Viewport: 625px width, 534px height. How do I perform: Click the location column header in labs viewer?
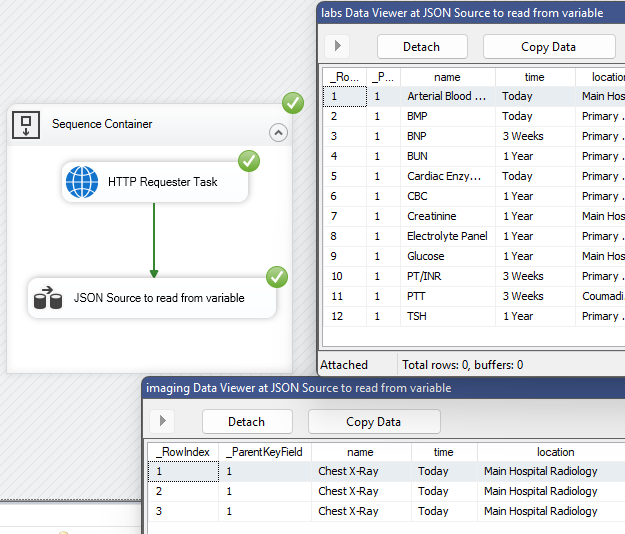tap(600, 77)
